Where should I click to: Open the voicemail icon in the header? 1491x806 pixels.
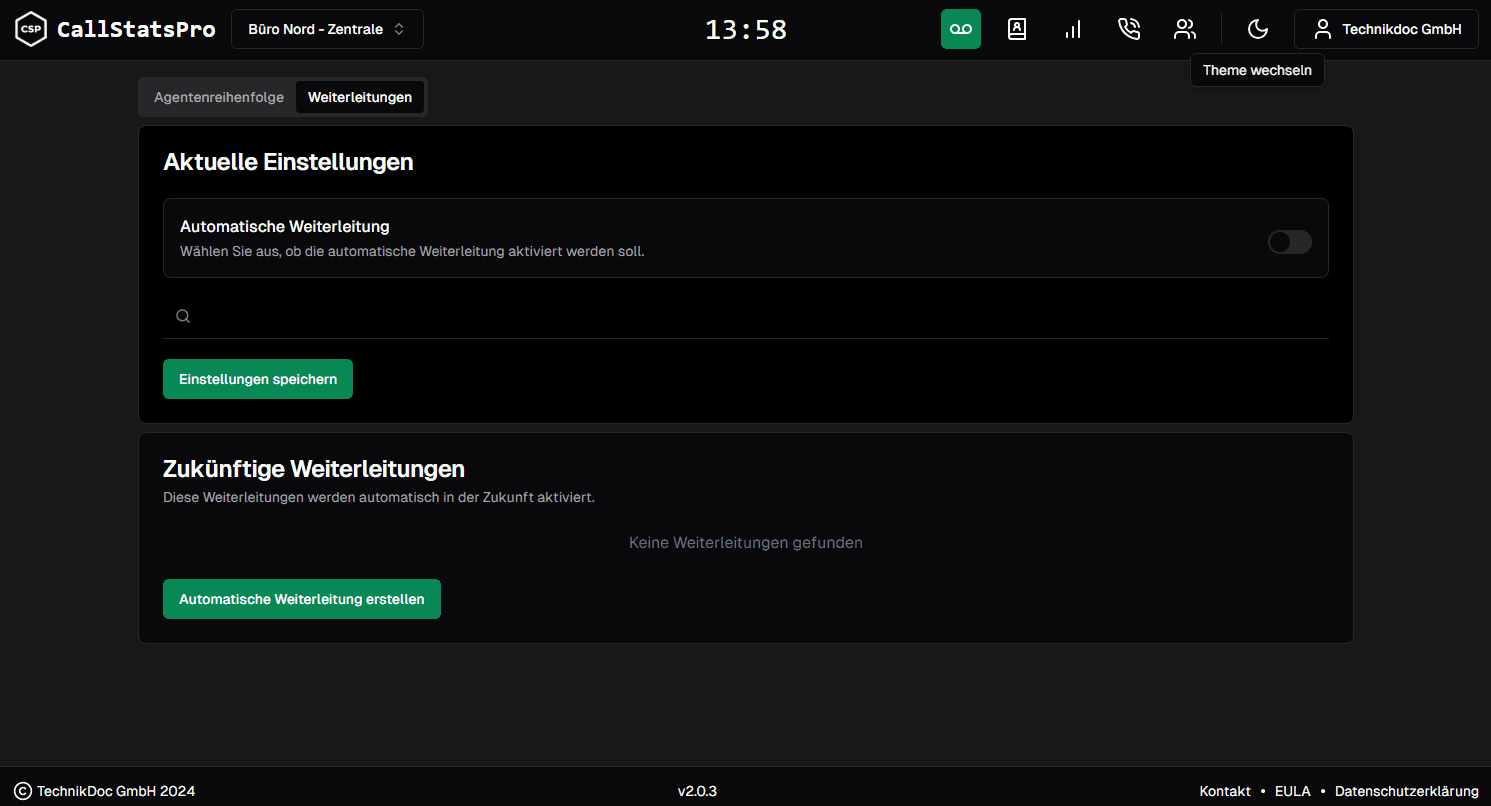960,29
